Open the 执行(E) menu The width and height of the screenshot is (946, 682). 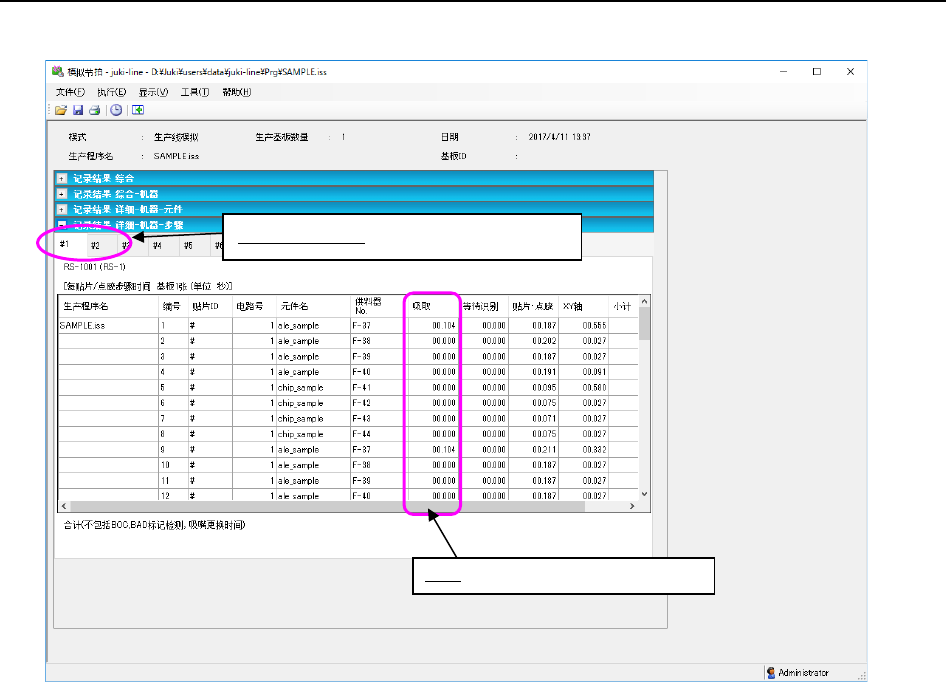coord(112,92)
